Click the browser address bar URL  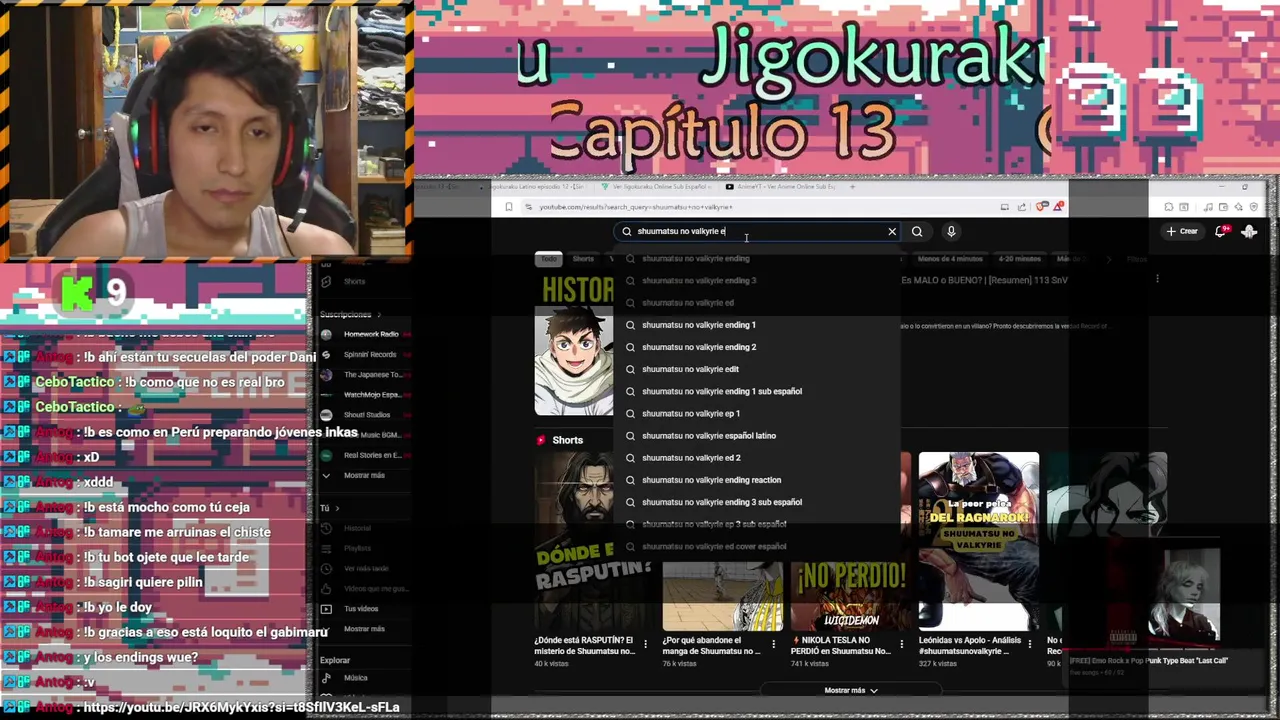[636, 207]
